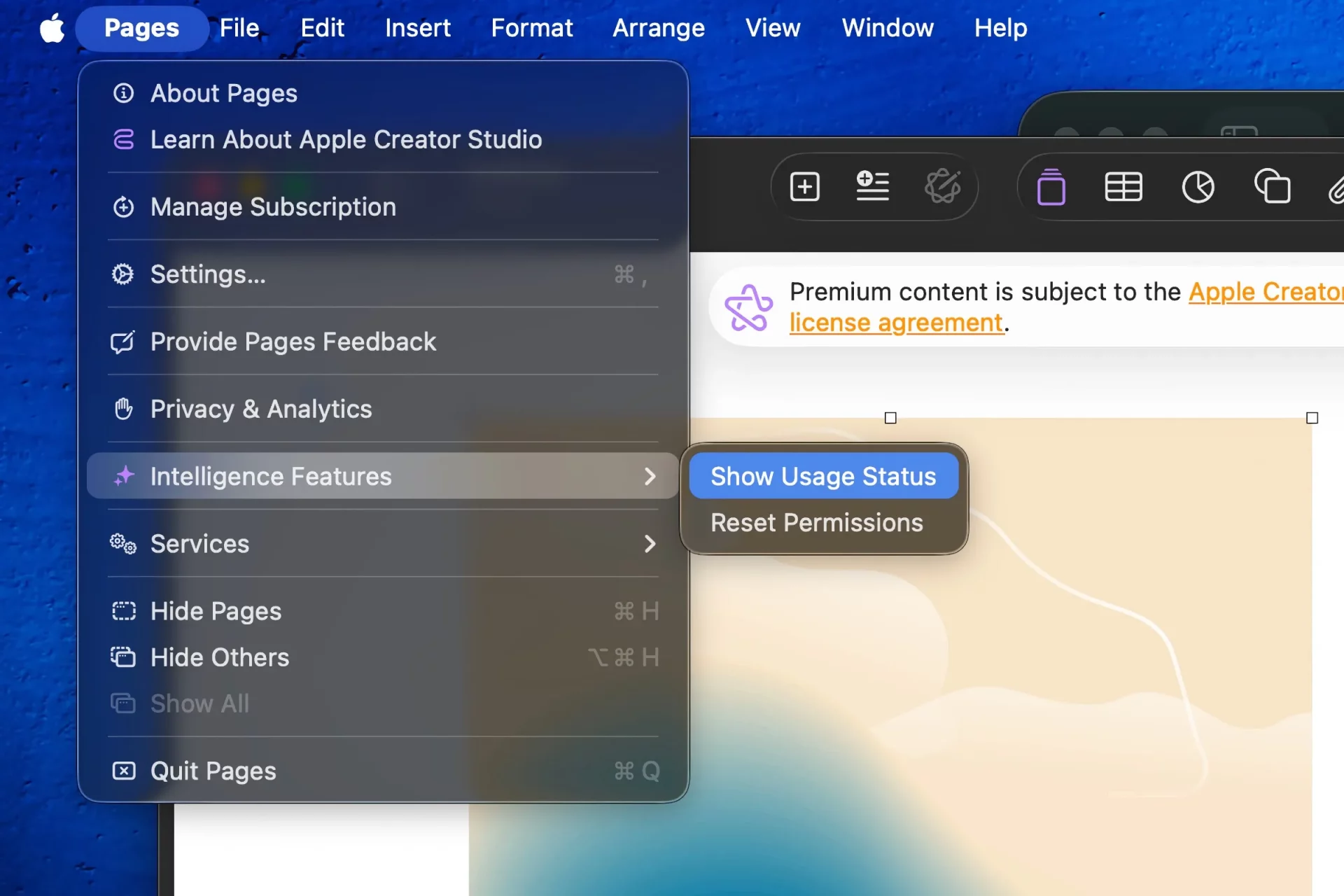Insert a table using the Table icon
1344x896 pixels.
pyautogui.click(x=1123, y=187)
